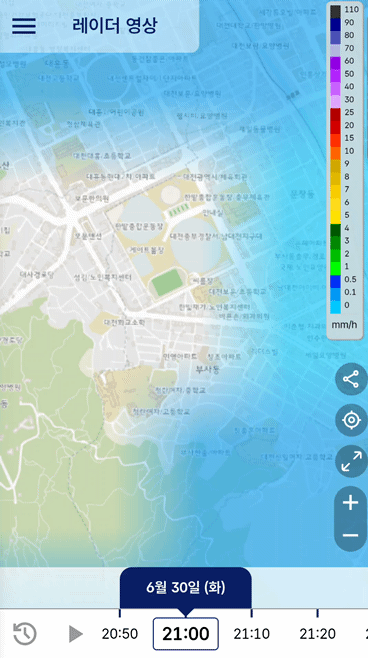Center map on current location
The image size is (368, 658).
pyautogui.click(x=351, y=420)
